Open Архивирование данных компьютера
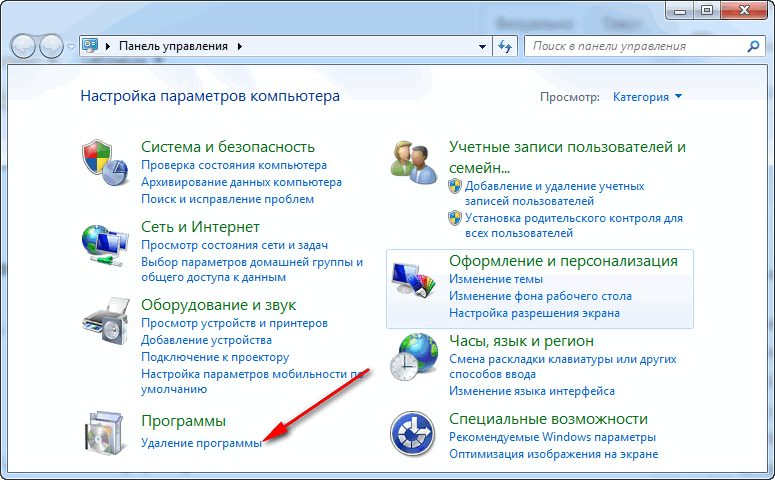Screen dimensions: 775x480 click(x=241, y=182)
